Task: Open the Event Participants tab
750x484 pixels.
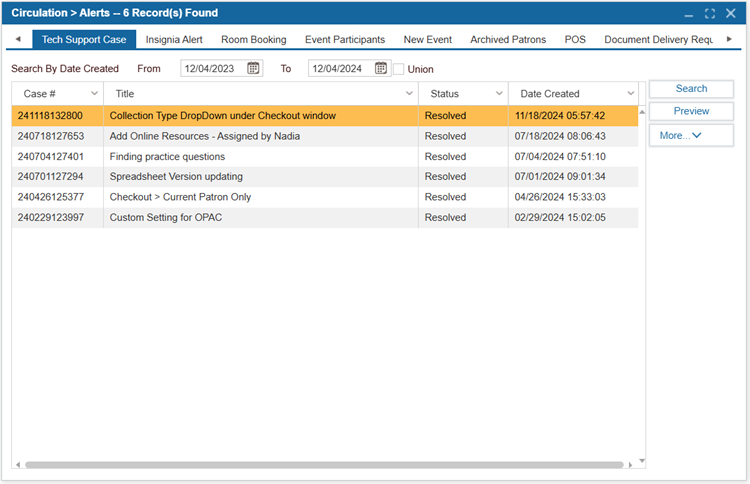Action: (x=345, y=39)
